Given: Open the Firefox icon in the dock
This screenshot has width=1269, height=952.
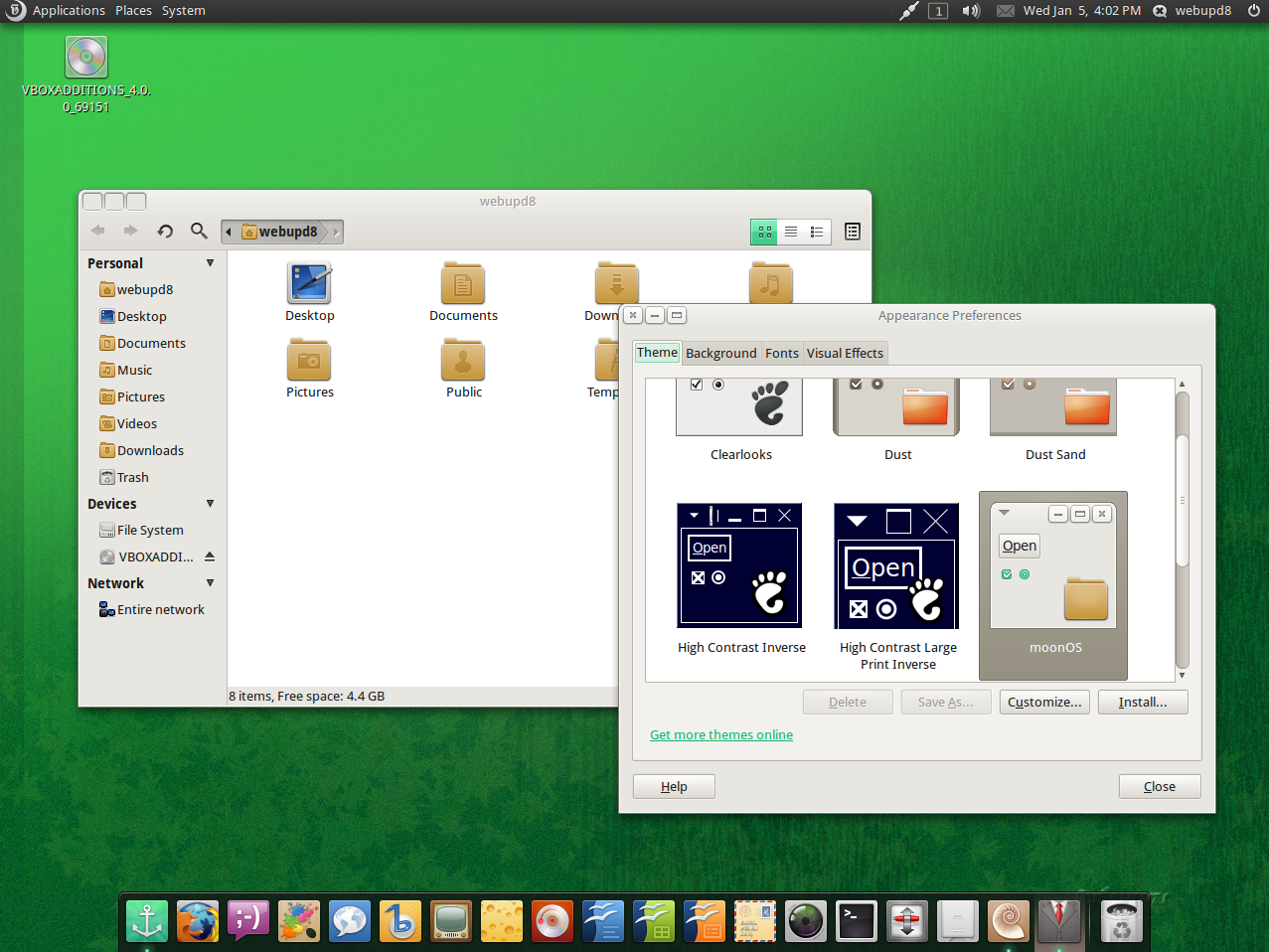Looking at the screenshot, I should [x=198, y=921].
